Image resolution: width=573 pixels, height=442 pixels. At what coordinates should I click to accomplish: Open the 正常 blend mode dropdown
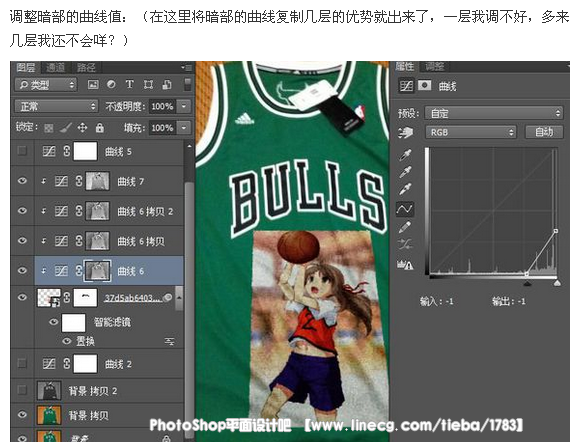(56, 106)
